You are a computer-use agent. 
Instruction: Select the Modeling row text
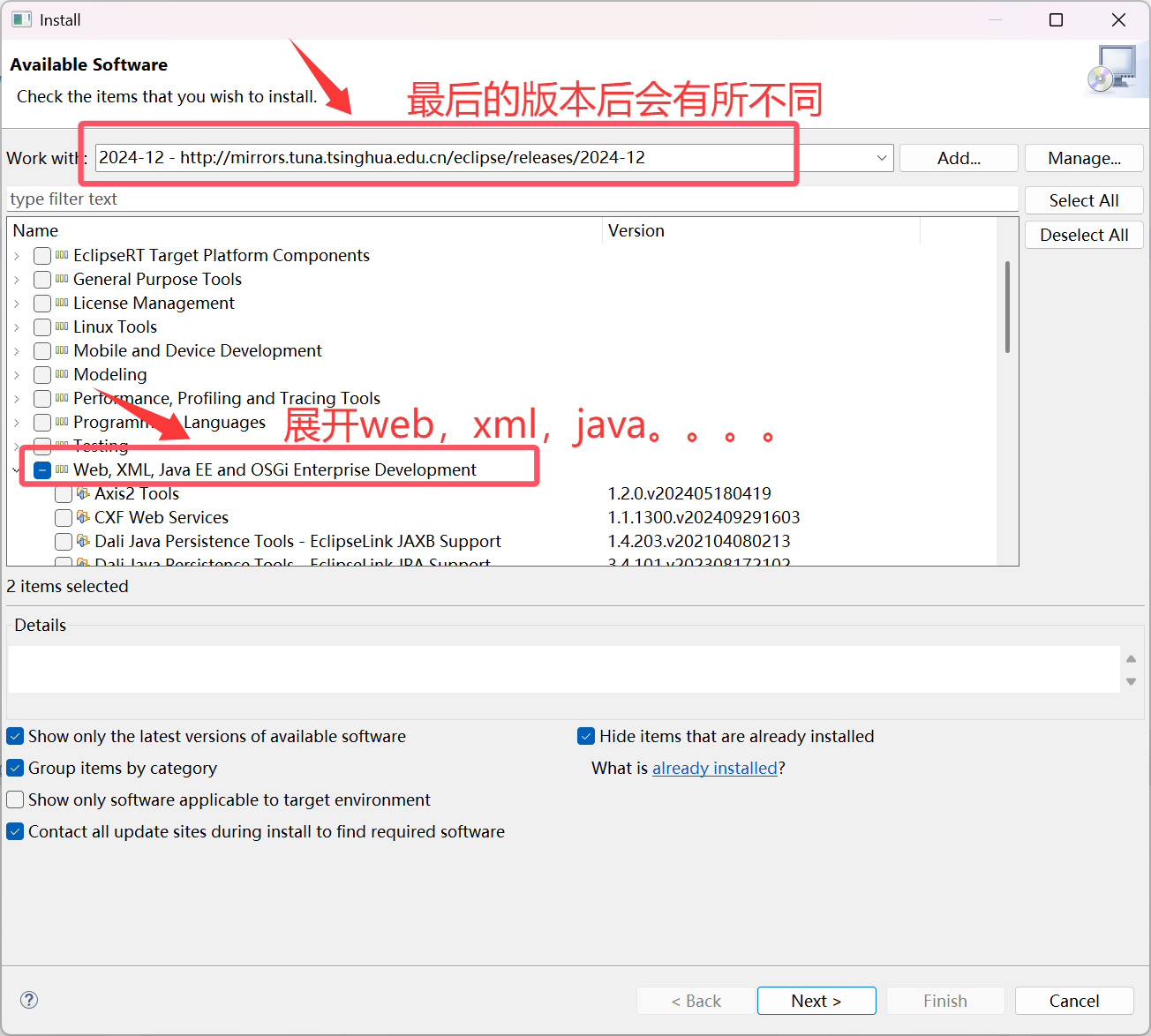110,374
